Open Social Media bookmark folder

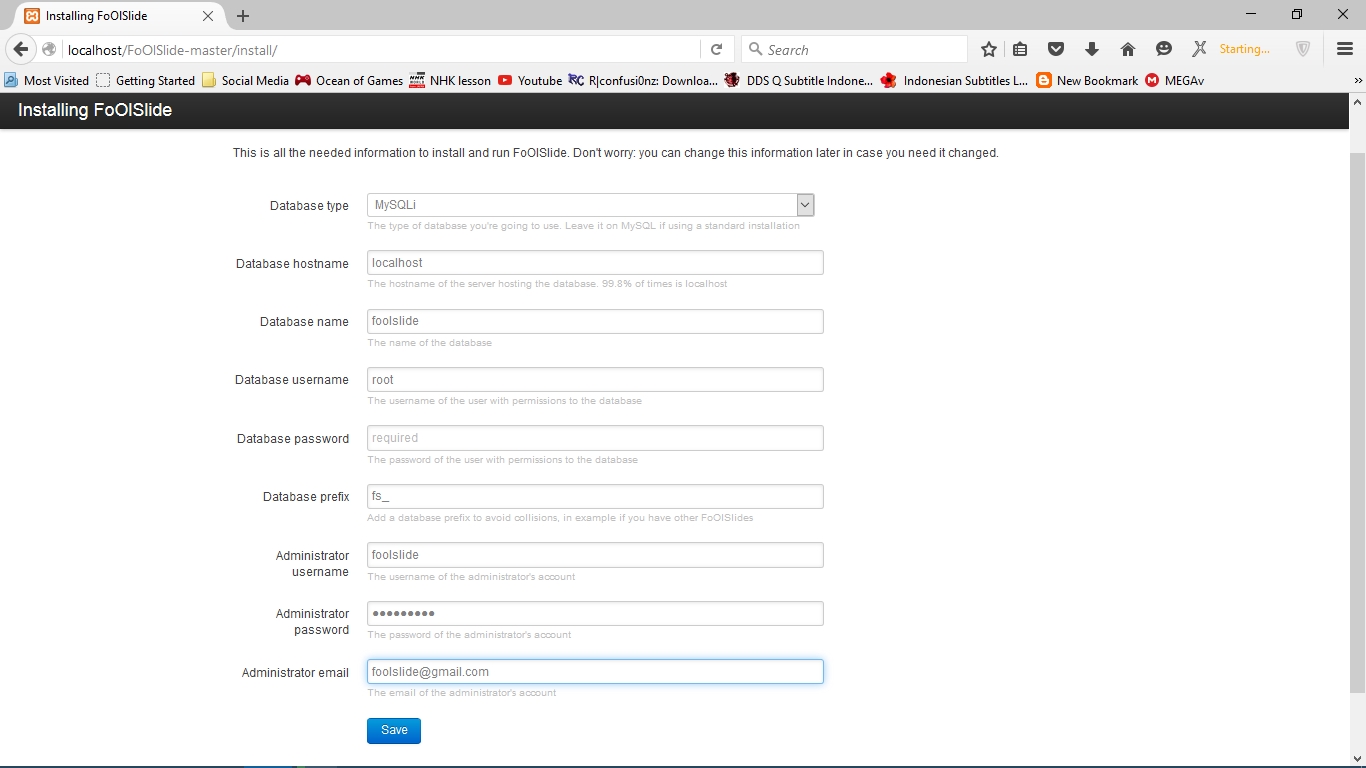click(245, 80)
